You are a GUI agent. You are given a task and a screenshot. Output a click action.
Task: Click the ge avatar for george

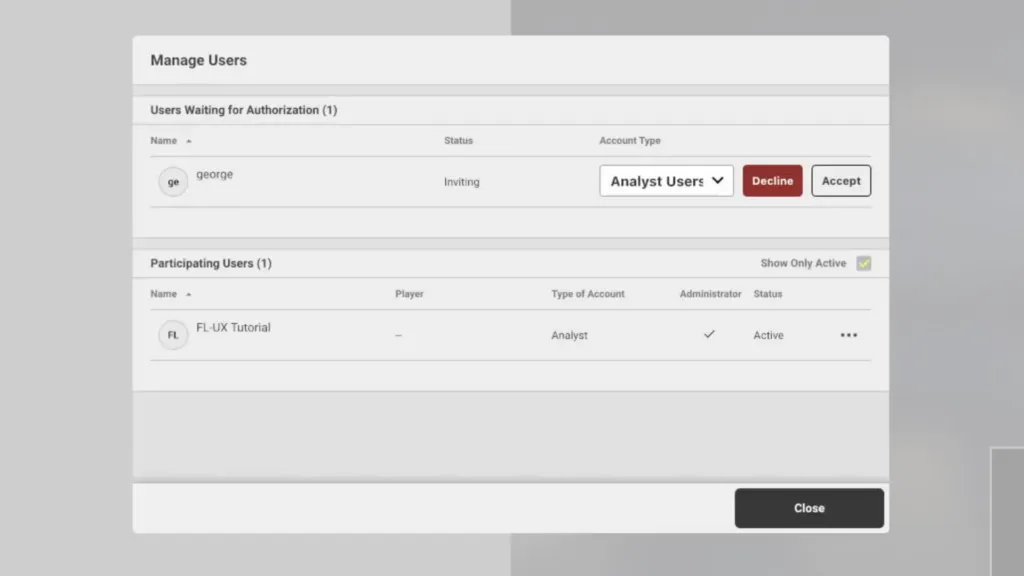click(173, 182)
